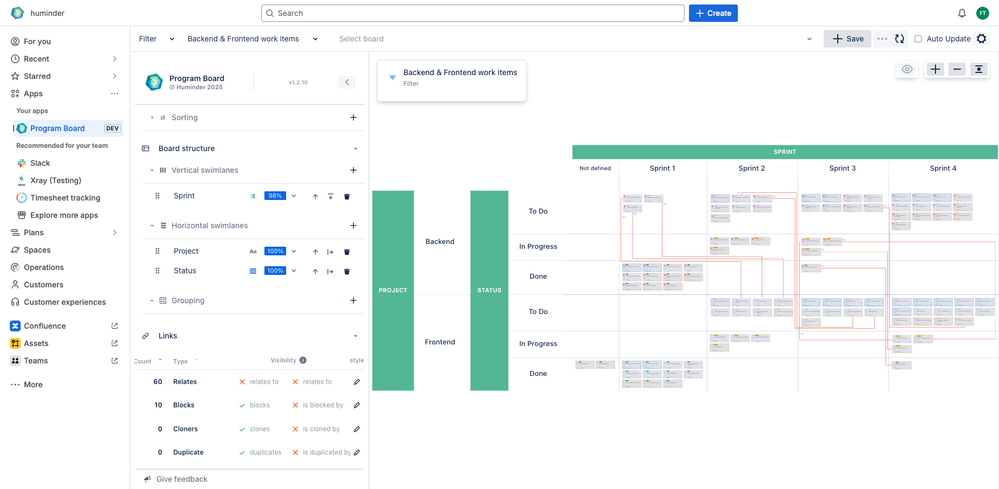Switch Status swimlane orientation arrow
Image resolution: width=999 pixels, height=489 pixels.
point(331,271)
